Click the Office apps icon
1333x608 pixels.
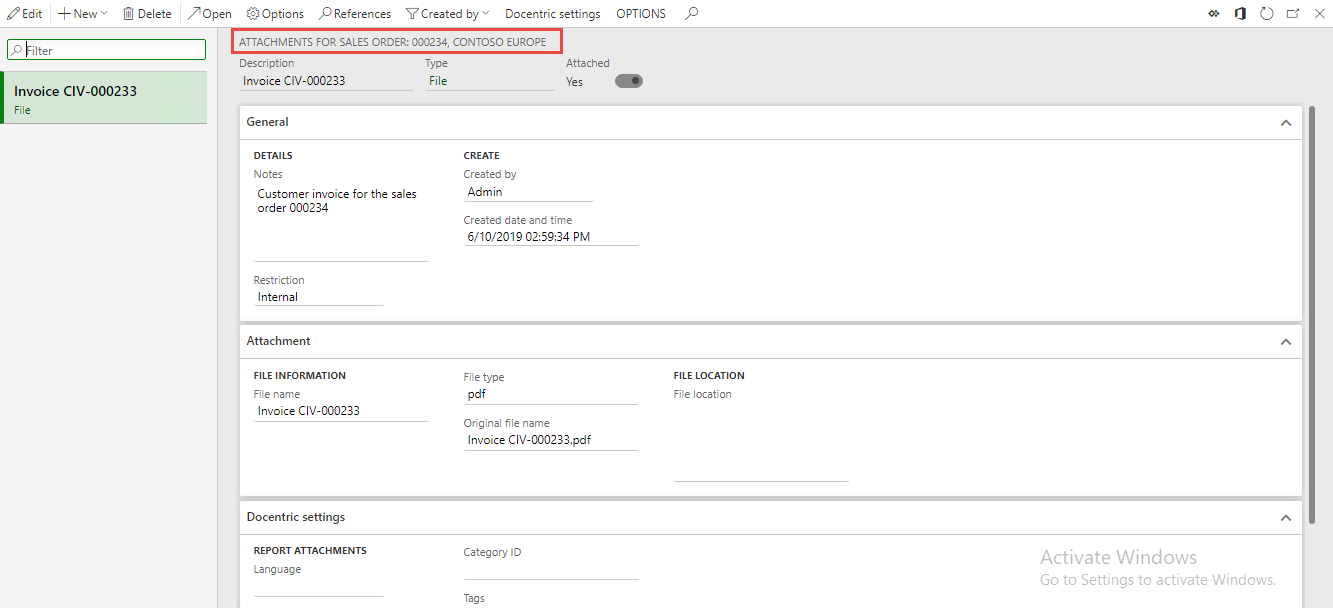[x=1240, y=13]
